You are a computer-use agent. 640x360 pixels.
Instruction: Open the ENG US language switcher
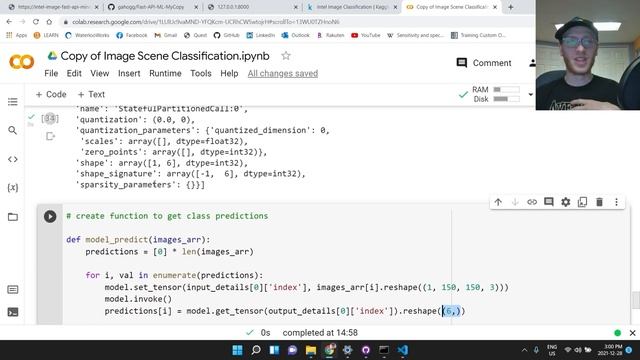tap(552, 350)
